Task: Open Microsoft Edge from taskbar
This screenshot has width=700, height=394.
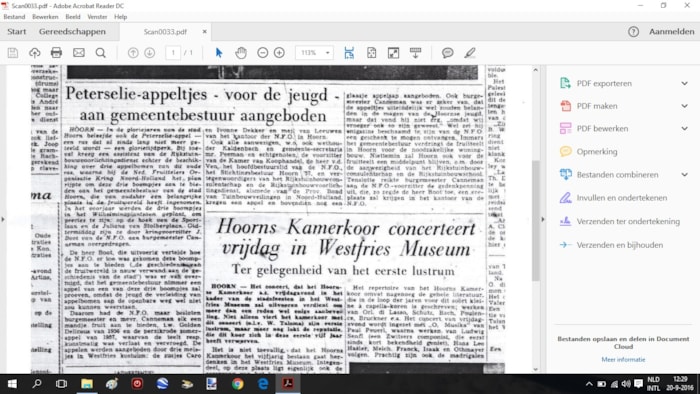Action: pos(263,384)
